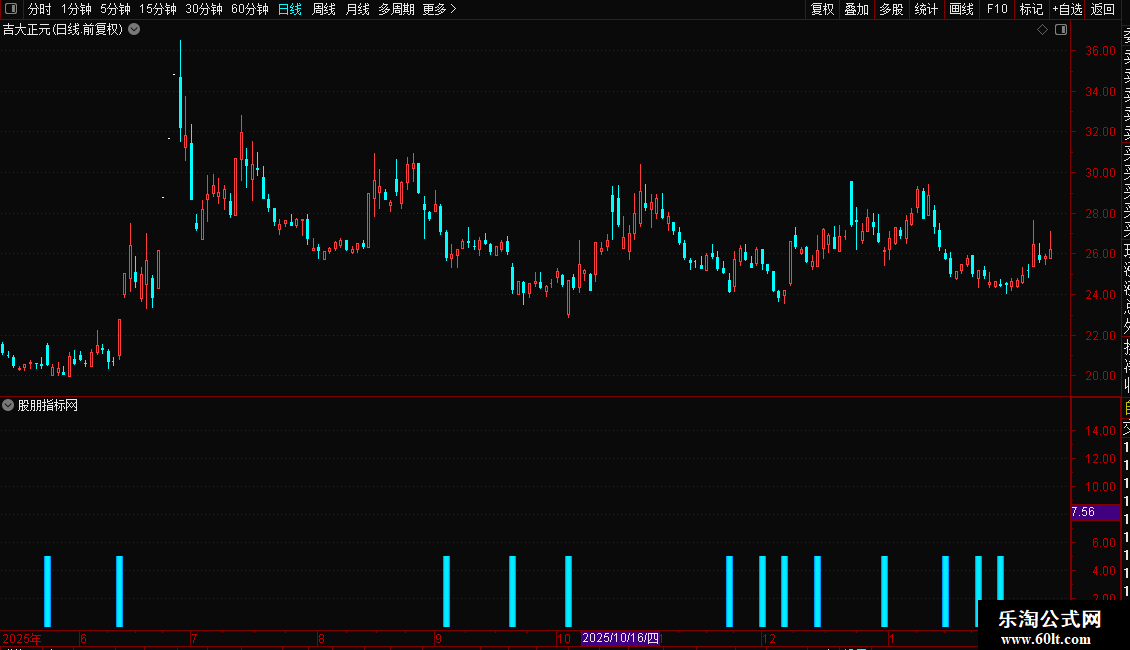Click the 标记 mark button

tap(1031, 9)
